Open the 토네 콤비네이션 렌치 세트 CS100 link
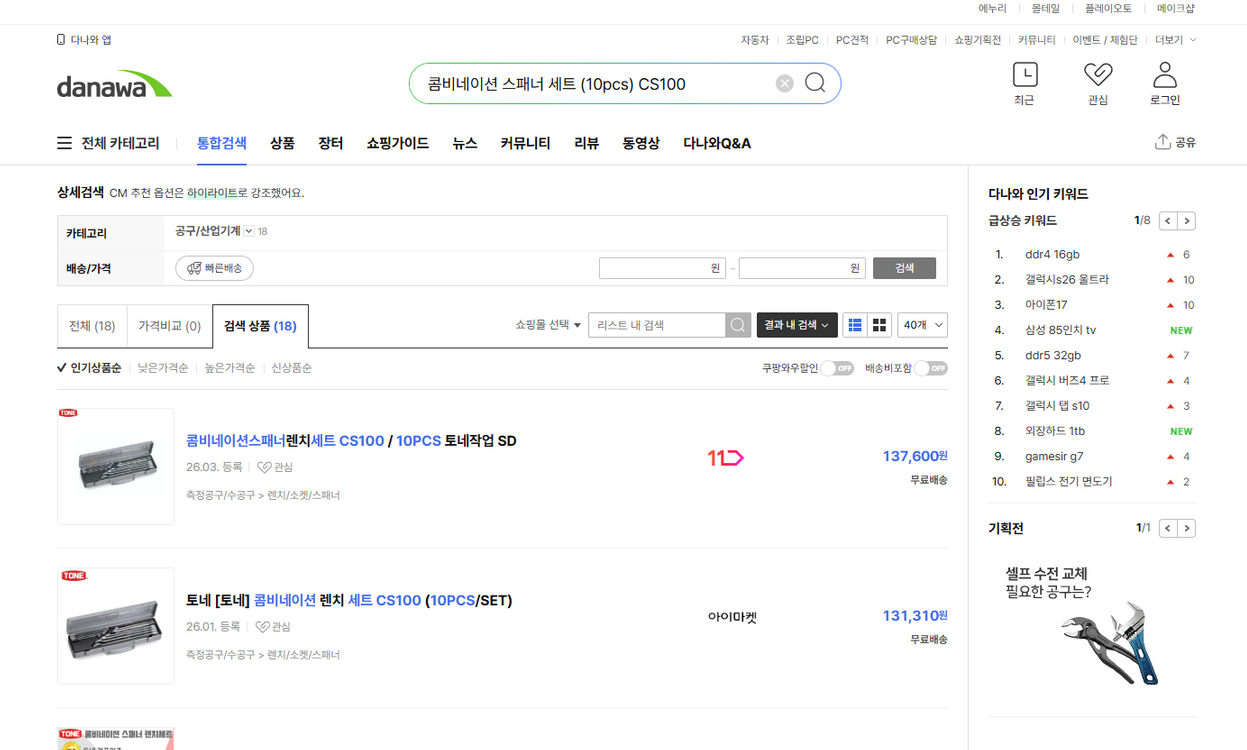 [x=349, y=601]
